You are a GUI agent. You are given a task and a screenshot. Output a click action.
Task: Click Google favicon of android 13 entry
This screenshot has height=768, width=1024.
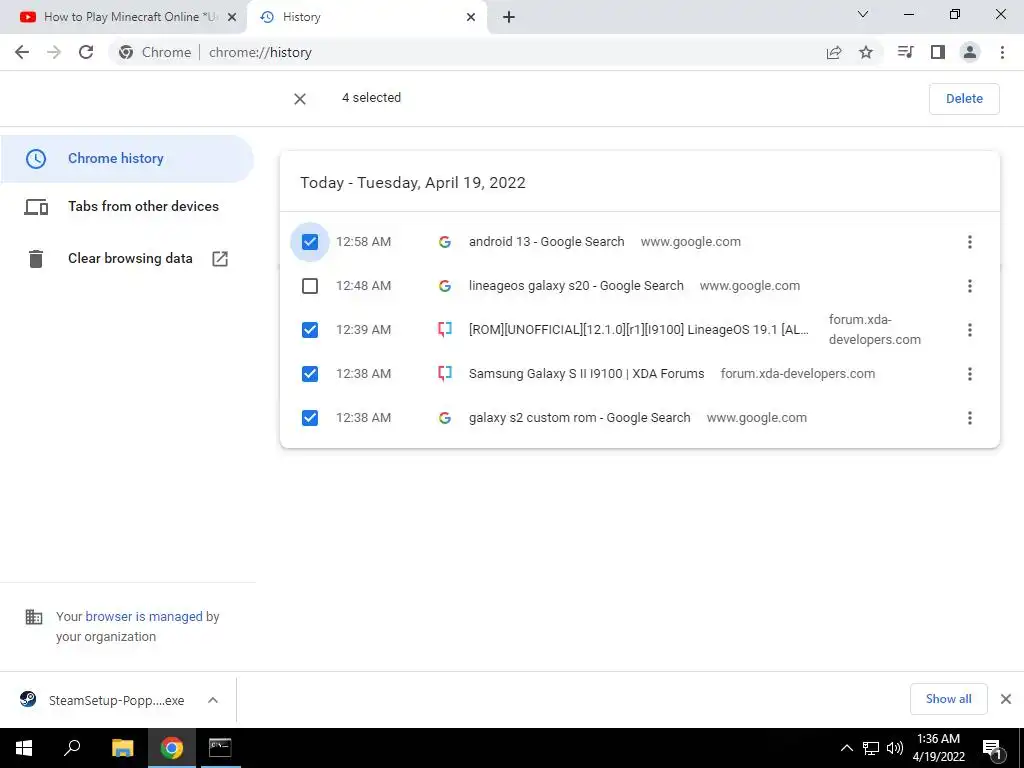pos(445,242)
